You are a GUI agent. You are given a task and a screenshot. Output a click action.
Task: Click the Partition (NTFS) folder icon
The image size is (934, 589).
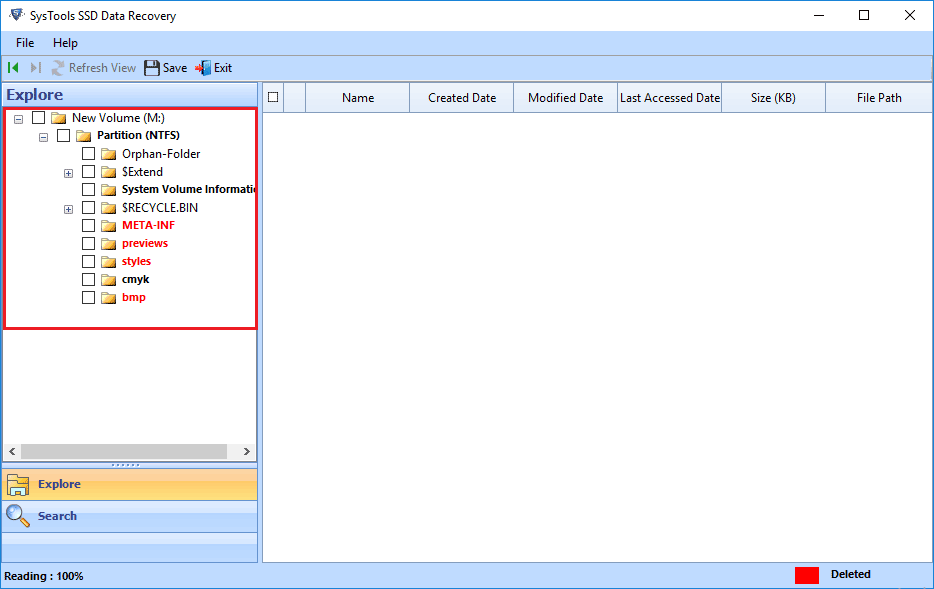83,136
